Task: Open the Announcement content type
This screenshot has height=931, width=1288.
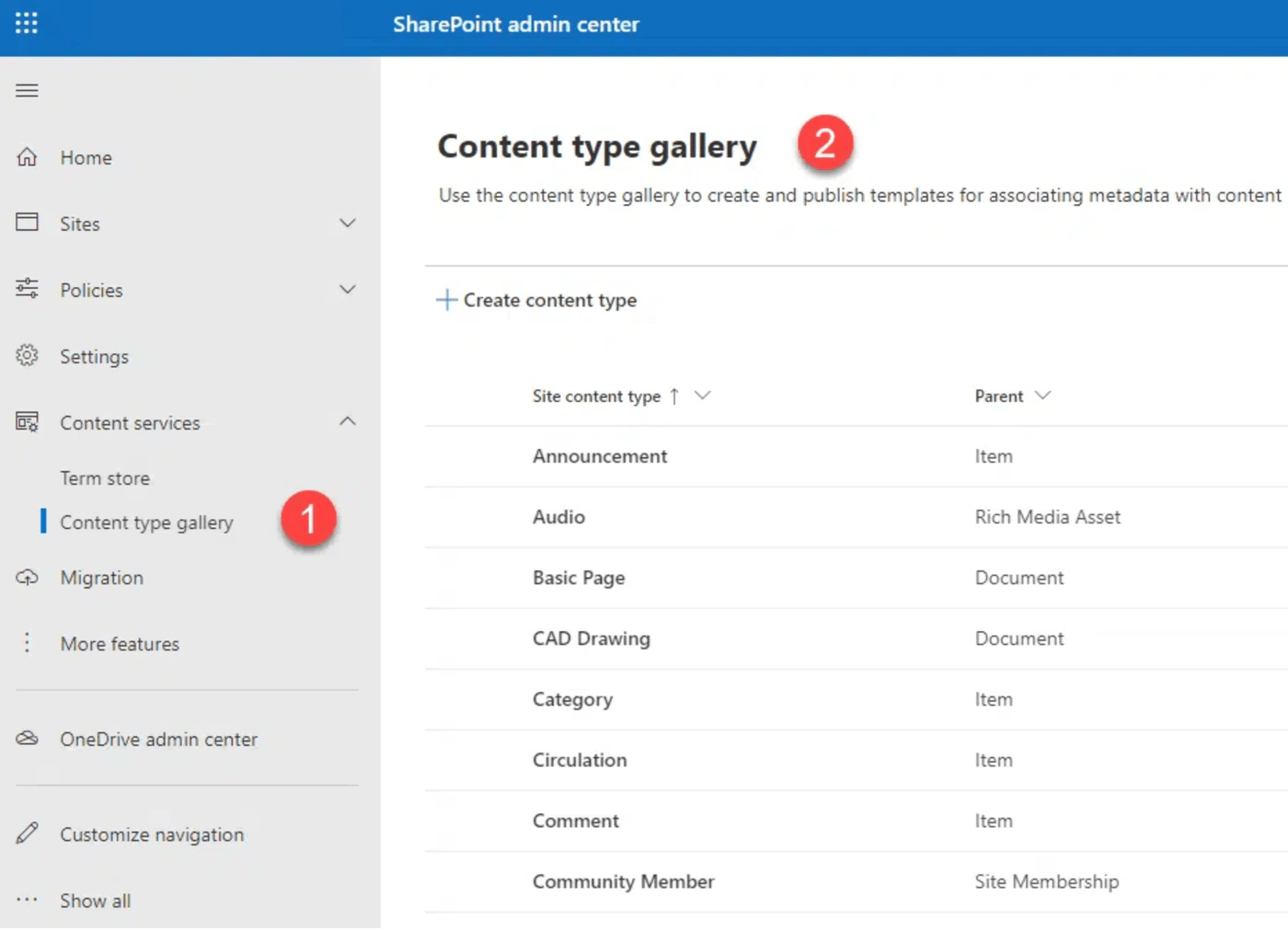Action: 600,456
